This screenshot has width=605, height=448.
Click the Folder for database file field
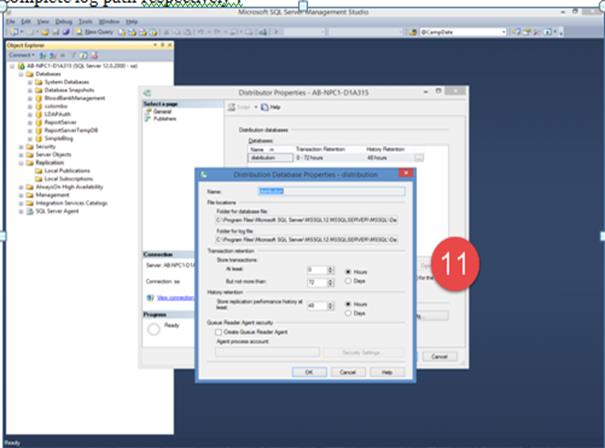point(307,220)
